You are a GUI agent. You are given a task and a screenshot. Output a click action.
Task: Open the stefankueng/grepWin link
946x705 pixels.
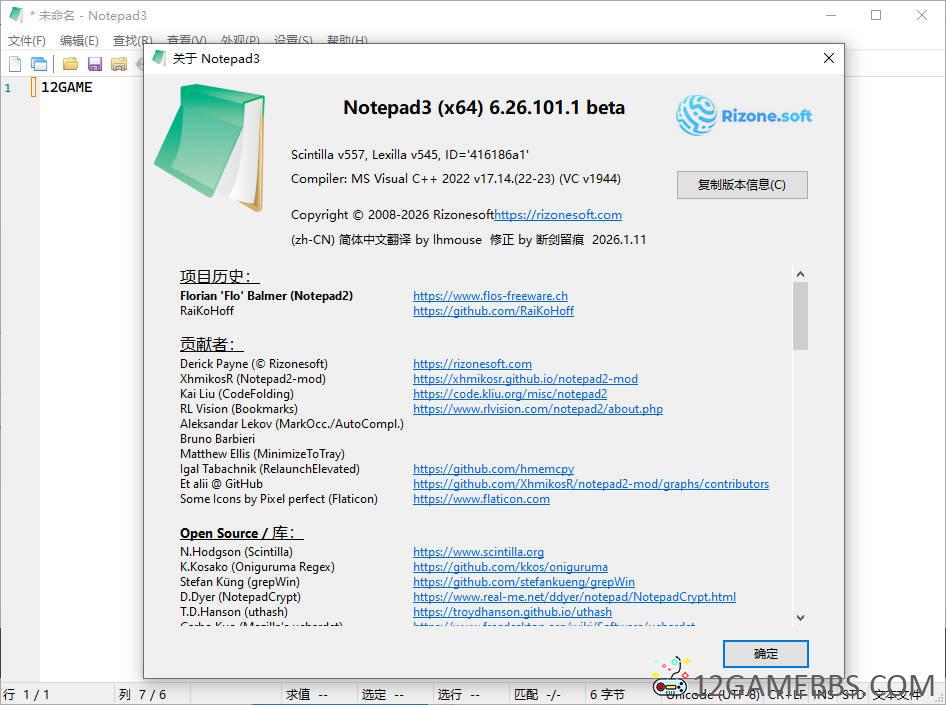pos(524,582)
